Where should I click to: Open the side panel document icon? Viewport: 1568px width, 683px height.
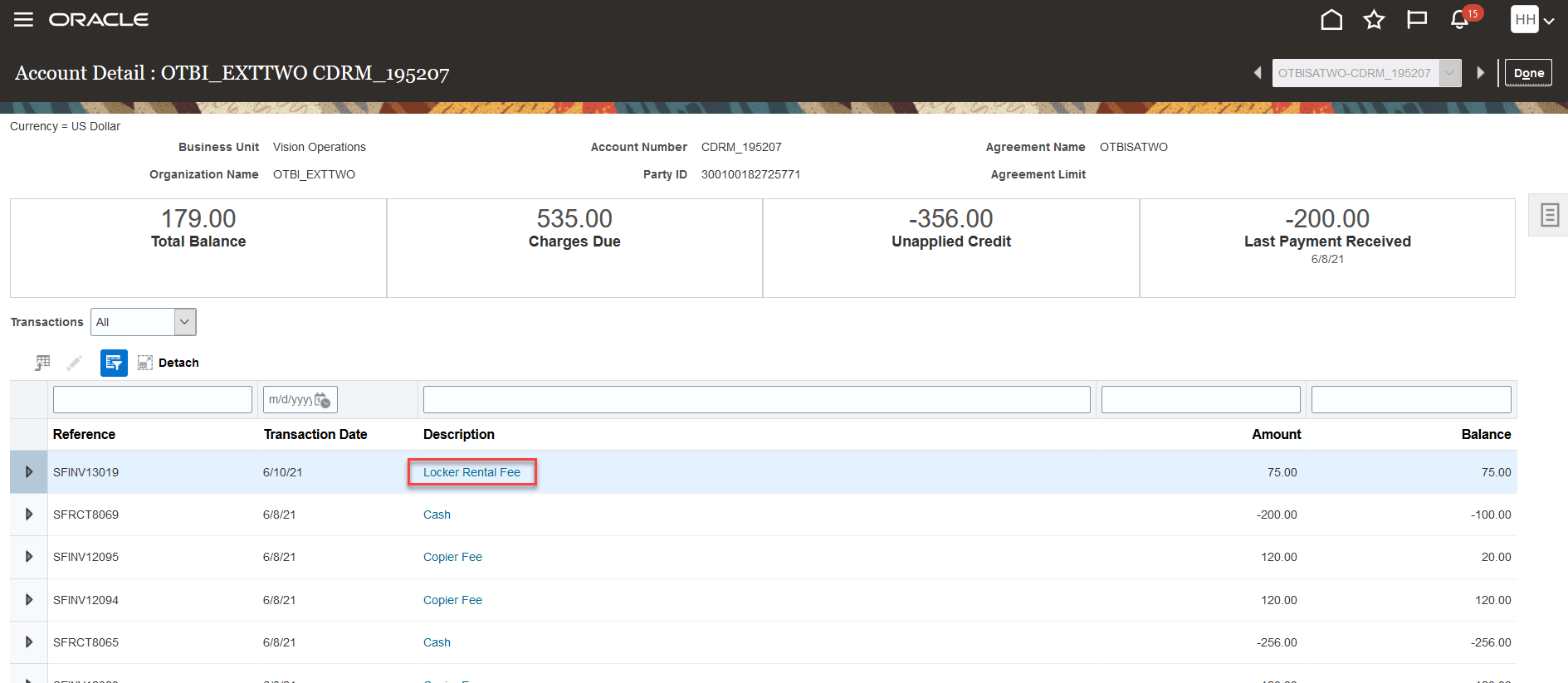(x=1549, y=216)
